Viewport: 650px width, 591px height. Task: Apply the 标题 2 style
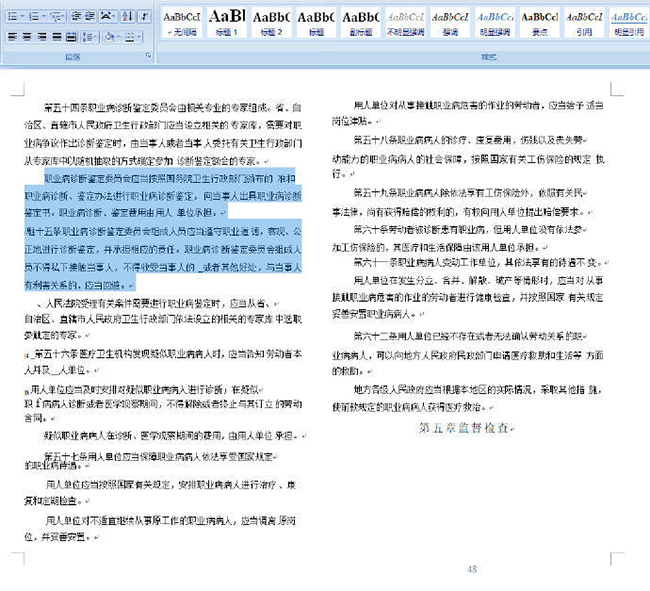(271, 23)
